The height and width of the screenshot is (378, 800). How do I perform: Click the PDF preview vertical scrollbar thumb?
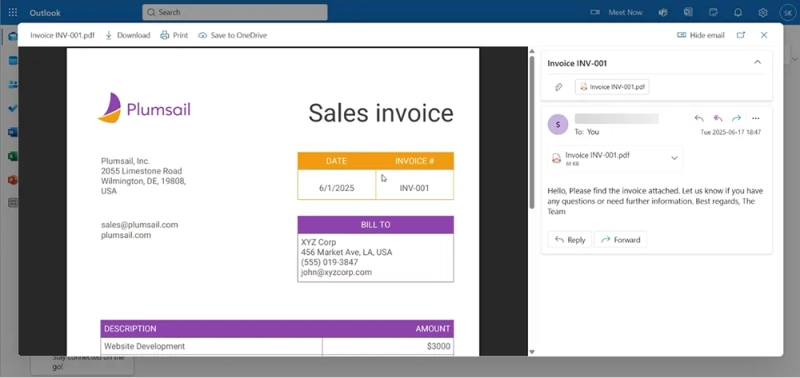(x=532, y=133)
